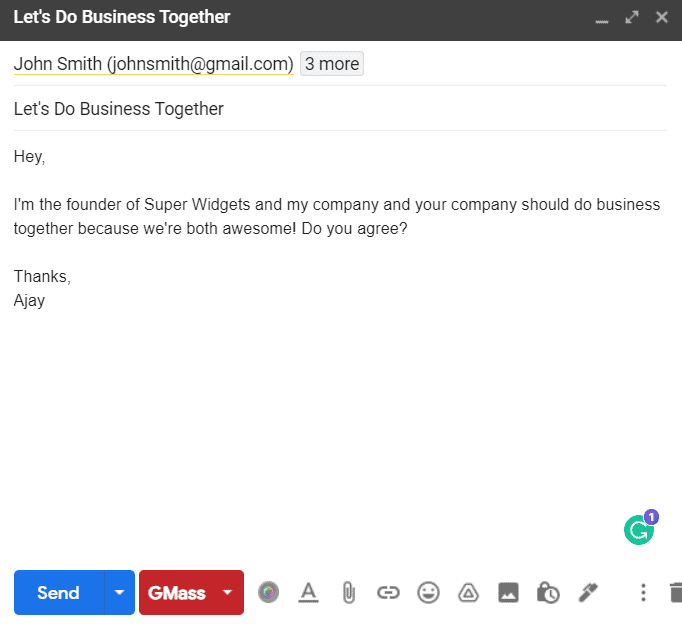The height and width of the screenshot is (629, 682).
Task: Click the blue Send button
Action: [x=59, y=592]
